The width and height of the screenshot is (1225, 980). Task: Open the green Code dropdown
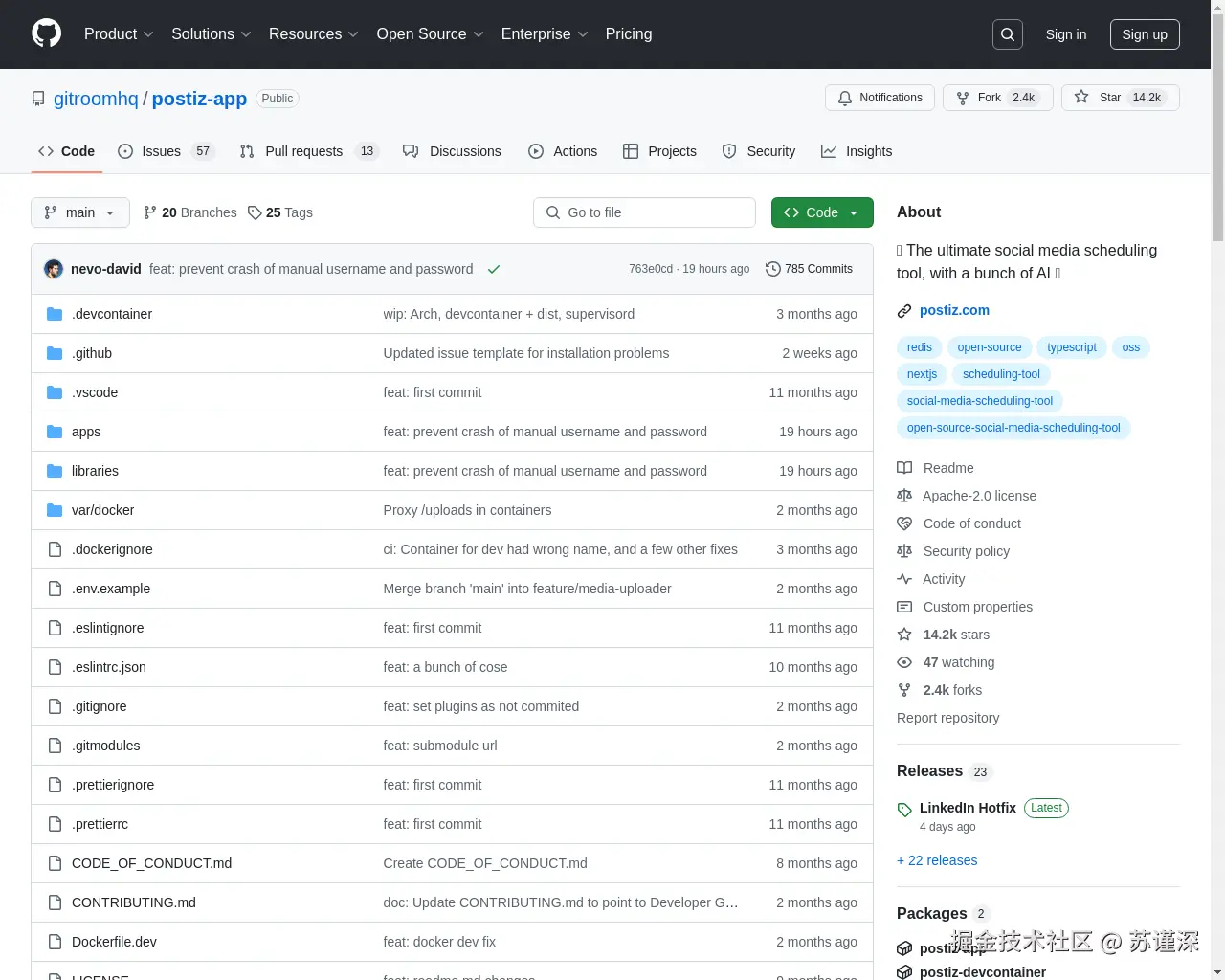821,212
